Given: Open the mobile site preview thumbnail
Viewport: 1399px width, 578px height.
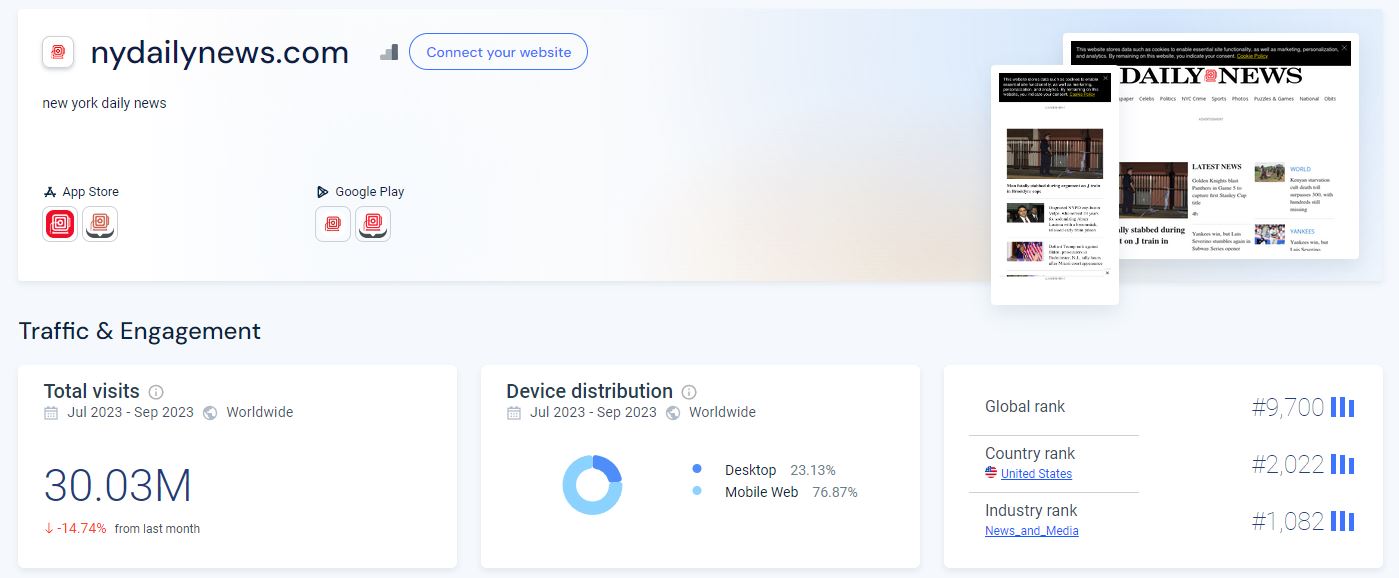Looking at the screenshot, I should (1055, 185).
